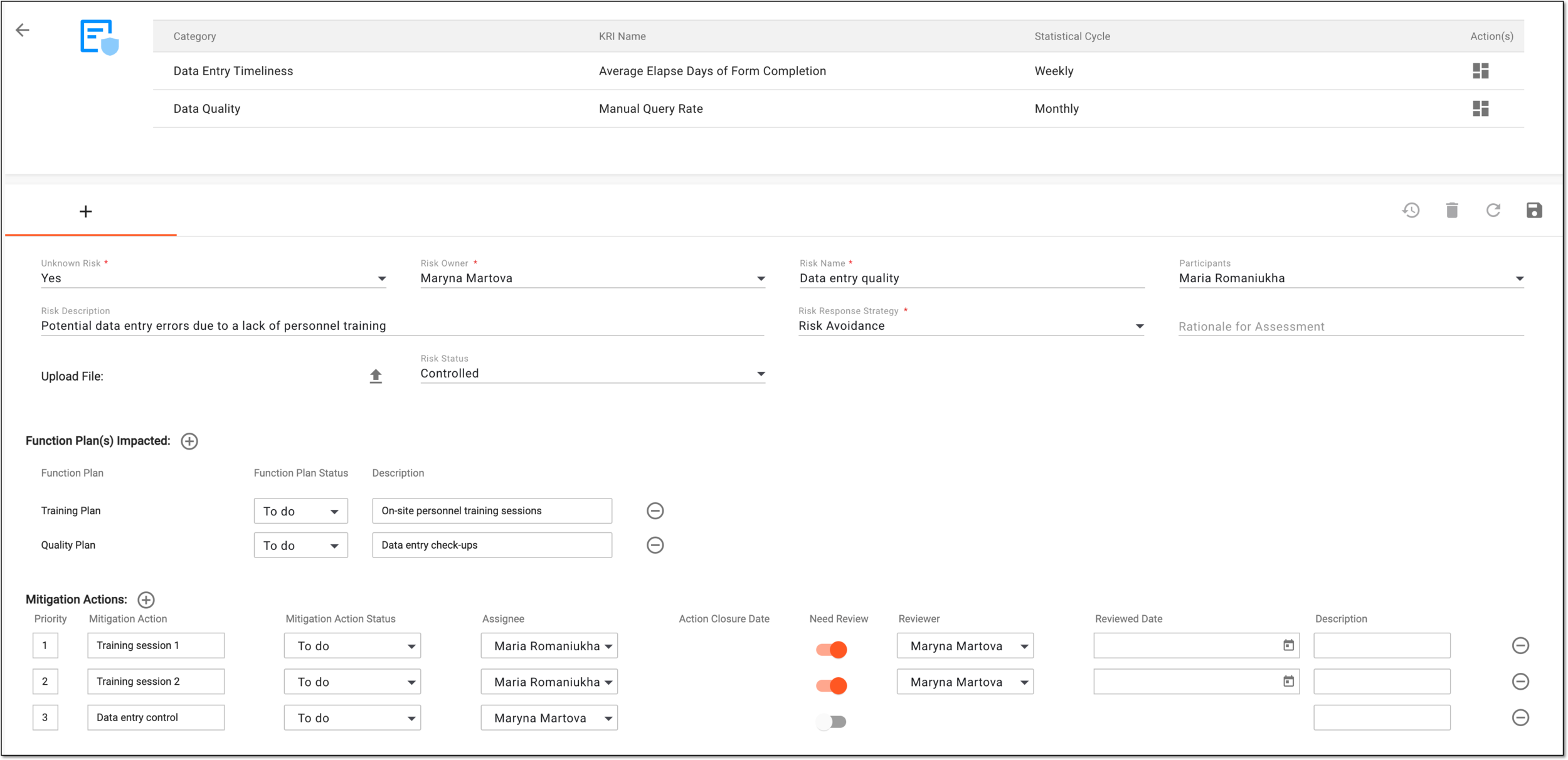This screenshot has height=760, width=1568.
Task: Click the KRI Name column header
Action: coord(622,36)
